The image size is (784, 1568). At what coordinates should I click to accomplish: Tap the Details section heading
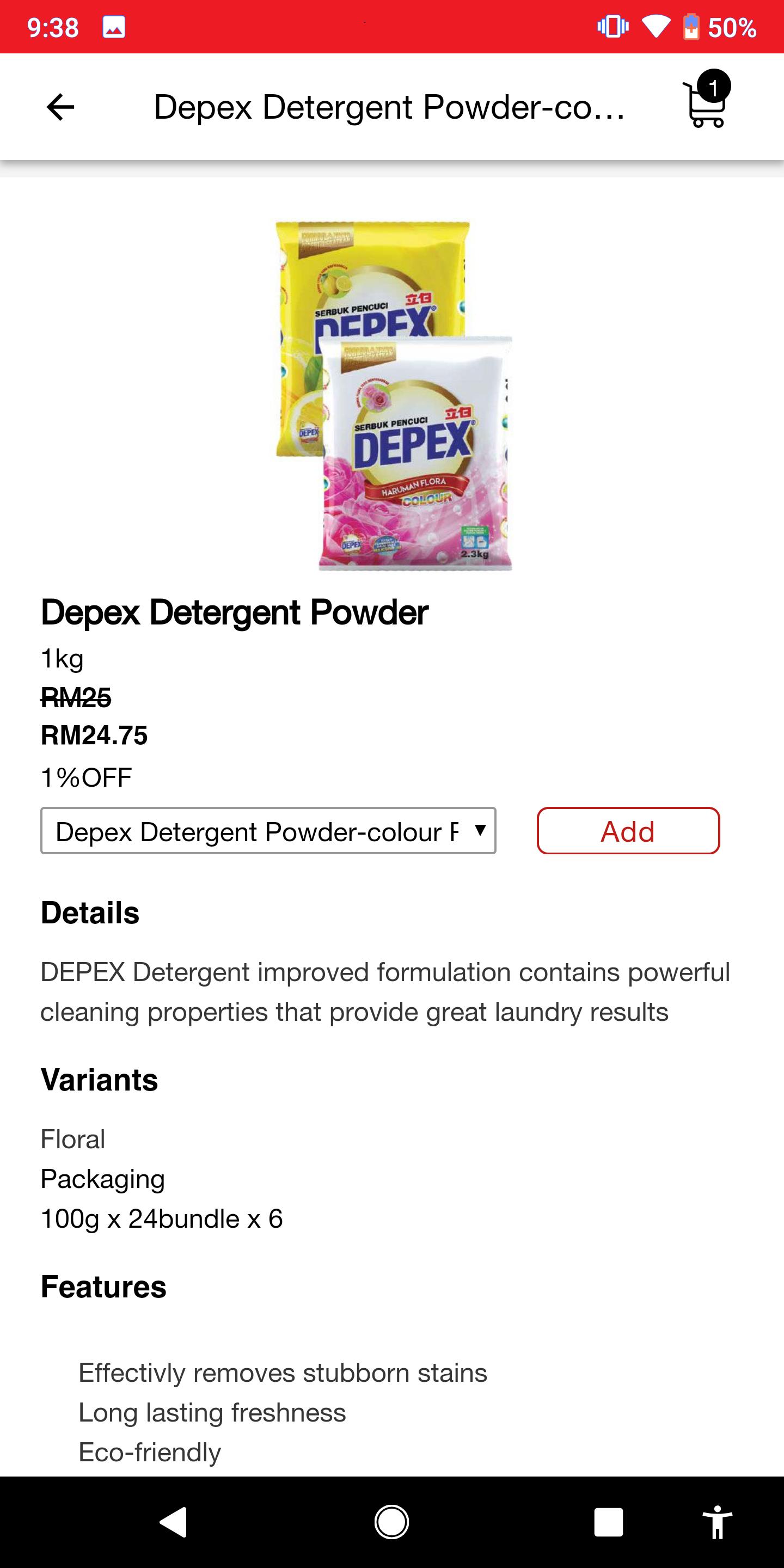(x=90, y=912)
